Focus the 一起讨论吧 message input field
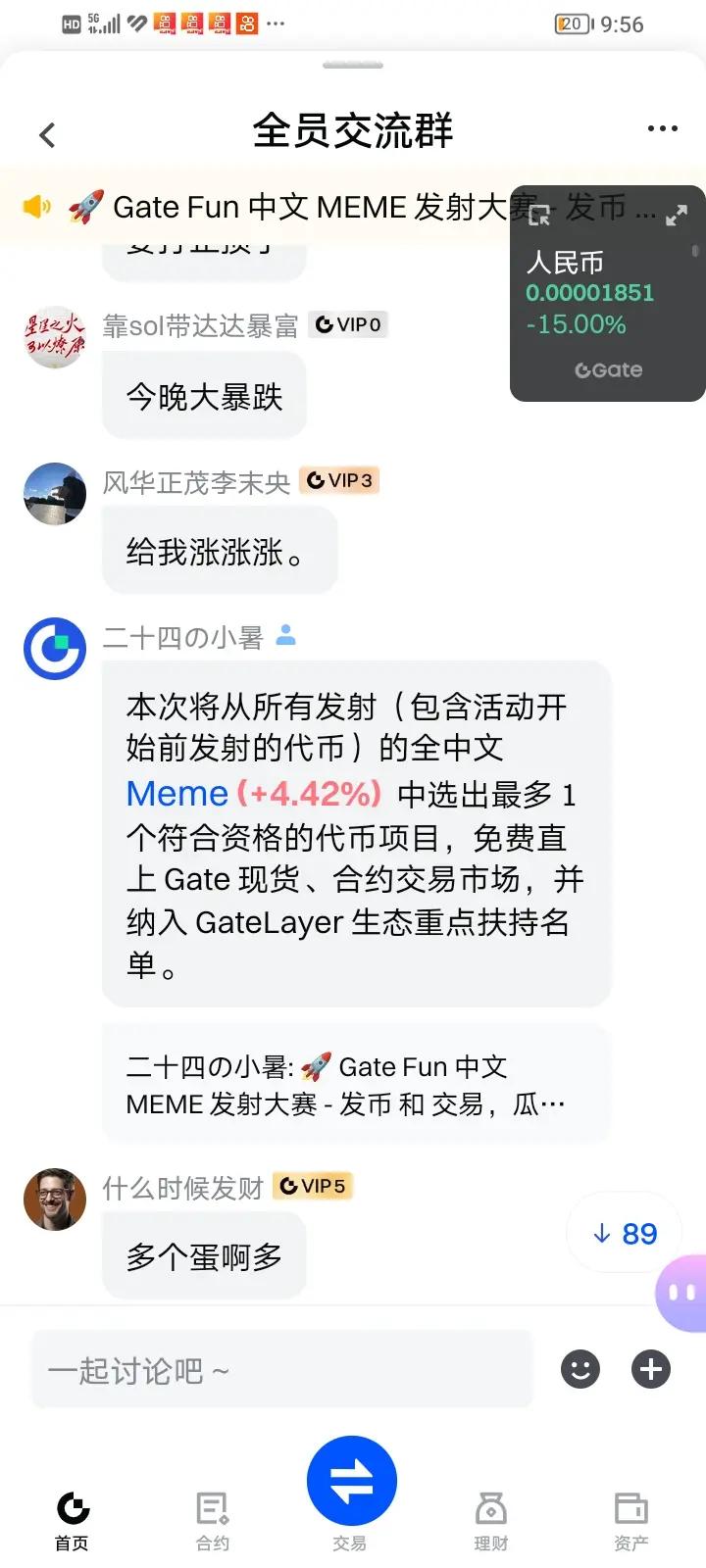706x1568 pixels. [282, 1369]
